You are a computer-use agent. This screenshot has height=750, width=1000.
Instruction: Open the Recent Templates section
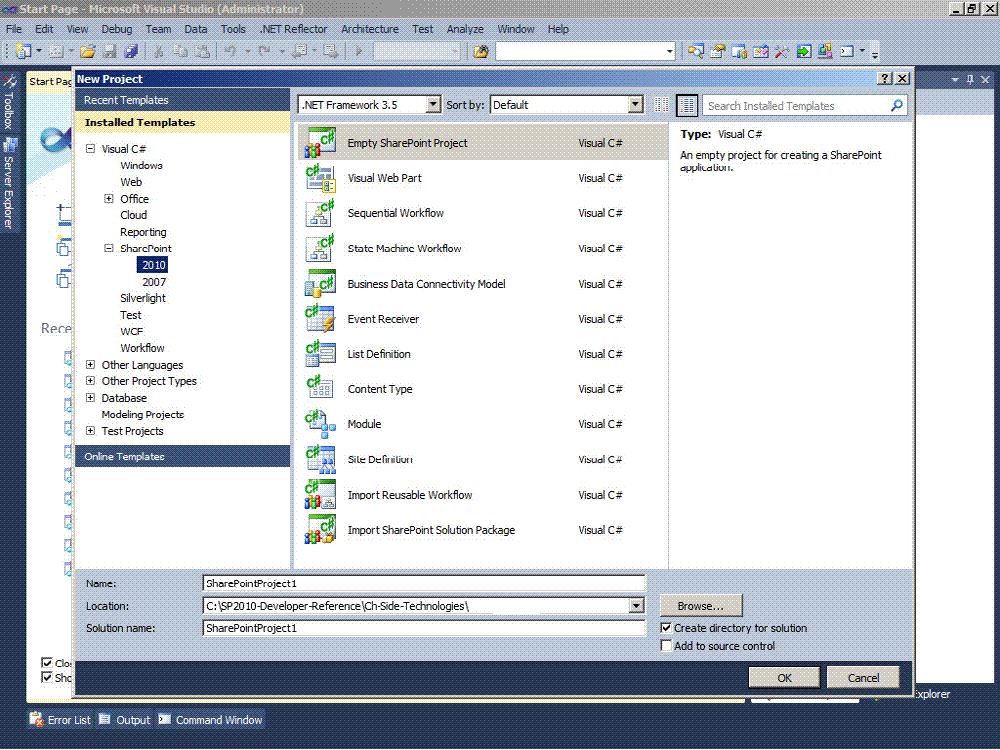(182, 100)
